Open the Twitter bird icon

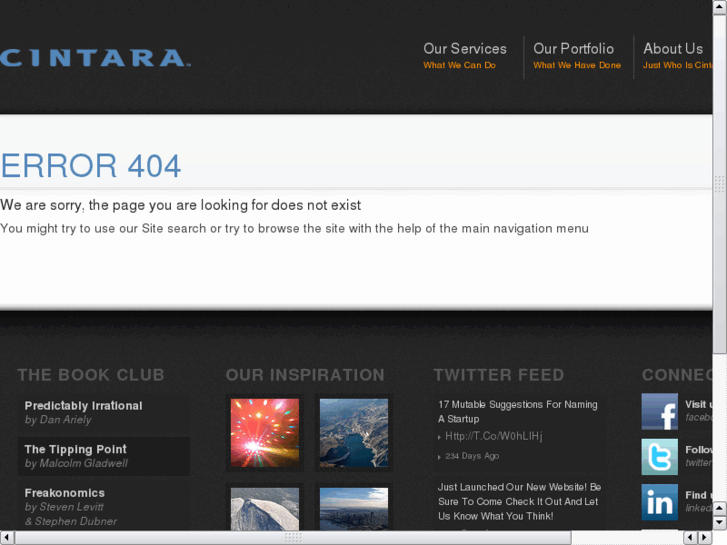click(659, 457)
